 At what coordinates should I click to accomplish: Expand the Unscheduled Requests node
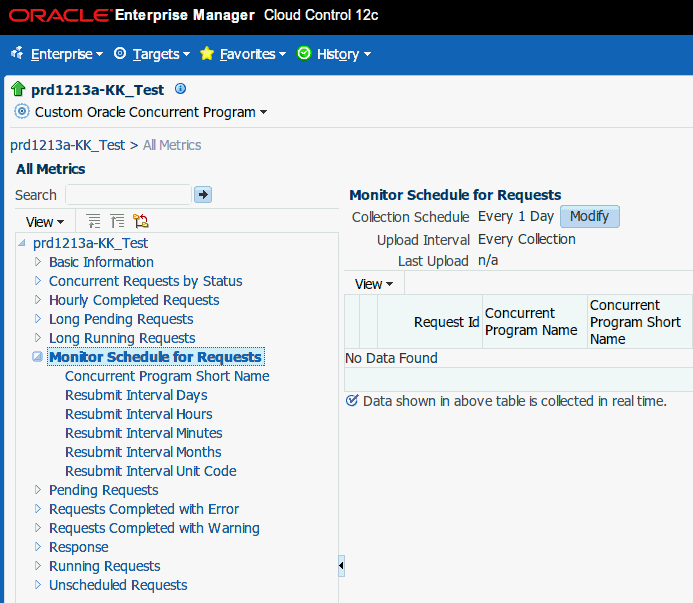pyautogui.click(x=38, y=584)
